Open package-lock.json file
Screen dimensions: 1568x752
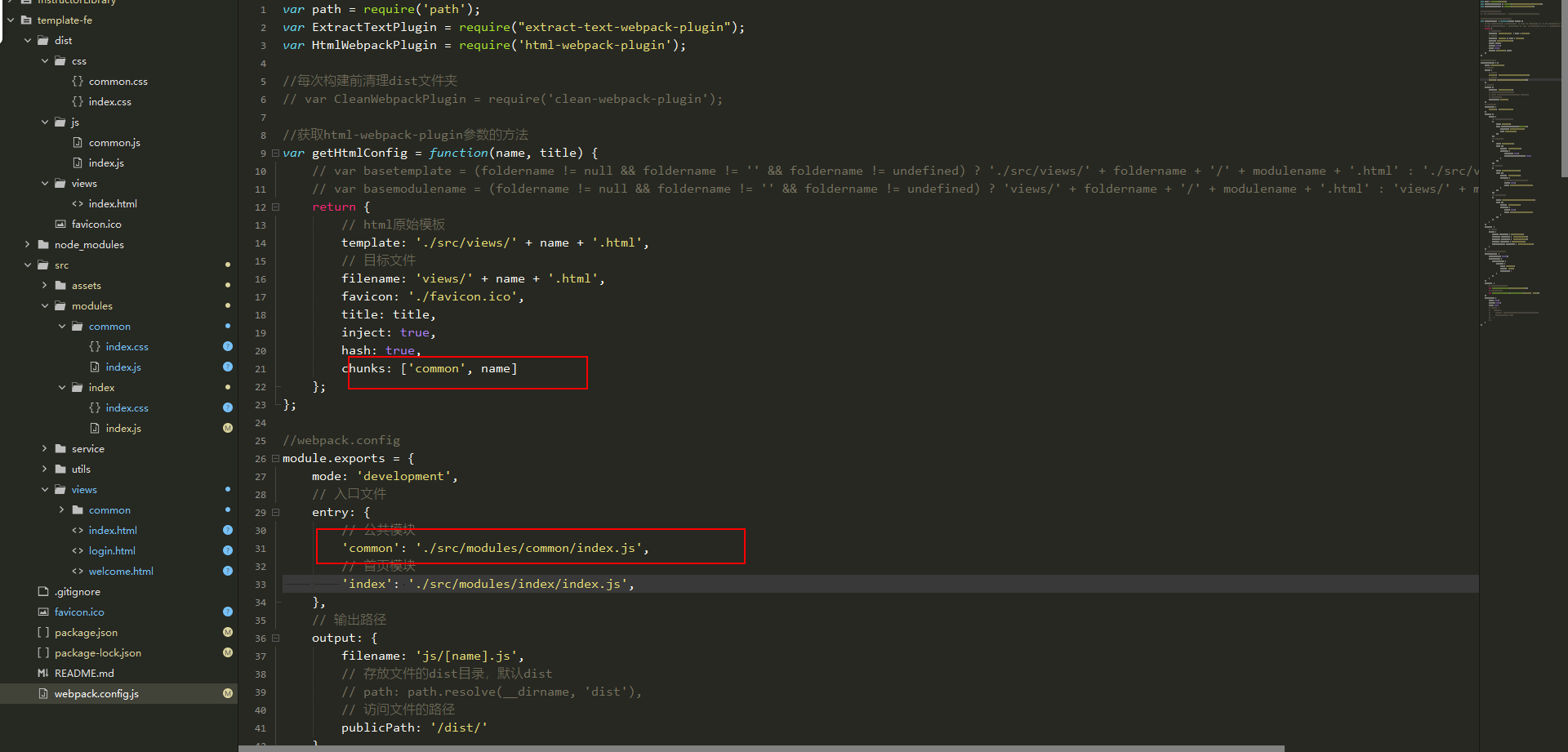pyautogui.click(x=98, y=653)
